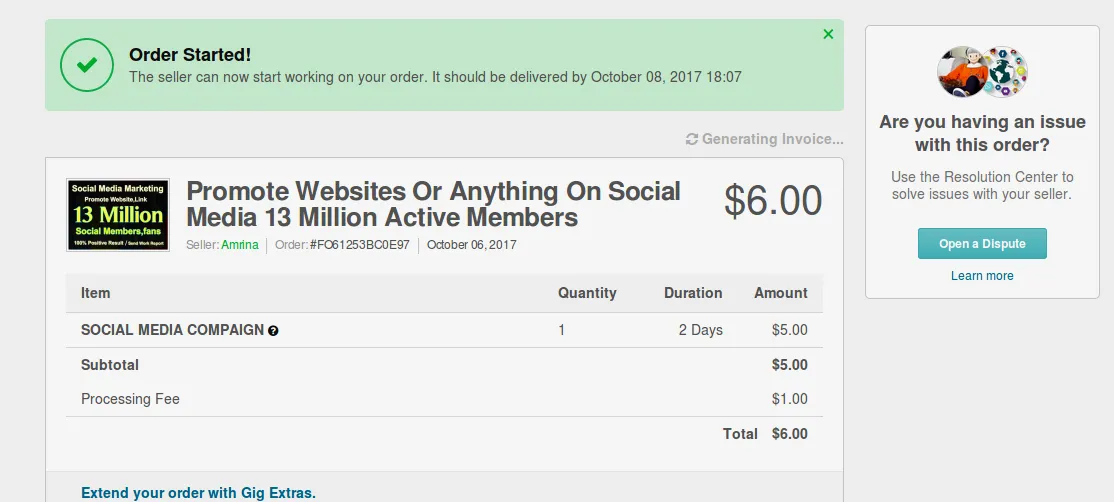Click the Item column header

[x=95, y=293]
